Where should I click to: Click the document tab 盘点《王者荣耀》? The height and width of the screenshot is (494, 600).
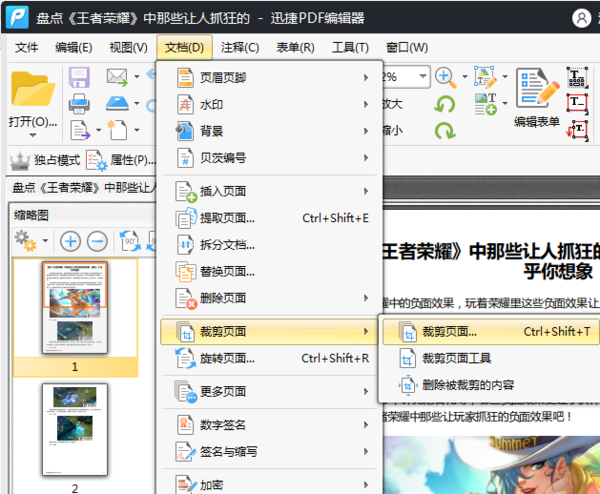click(83, 187)
